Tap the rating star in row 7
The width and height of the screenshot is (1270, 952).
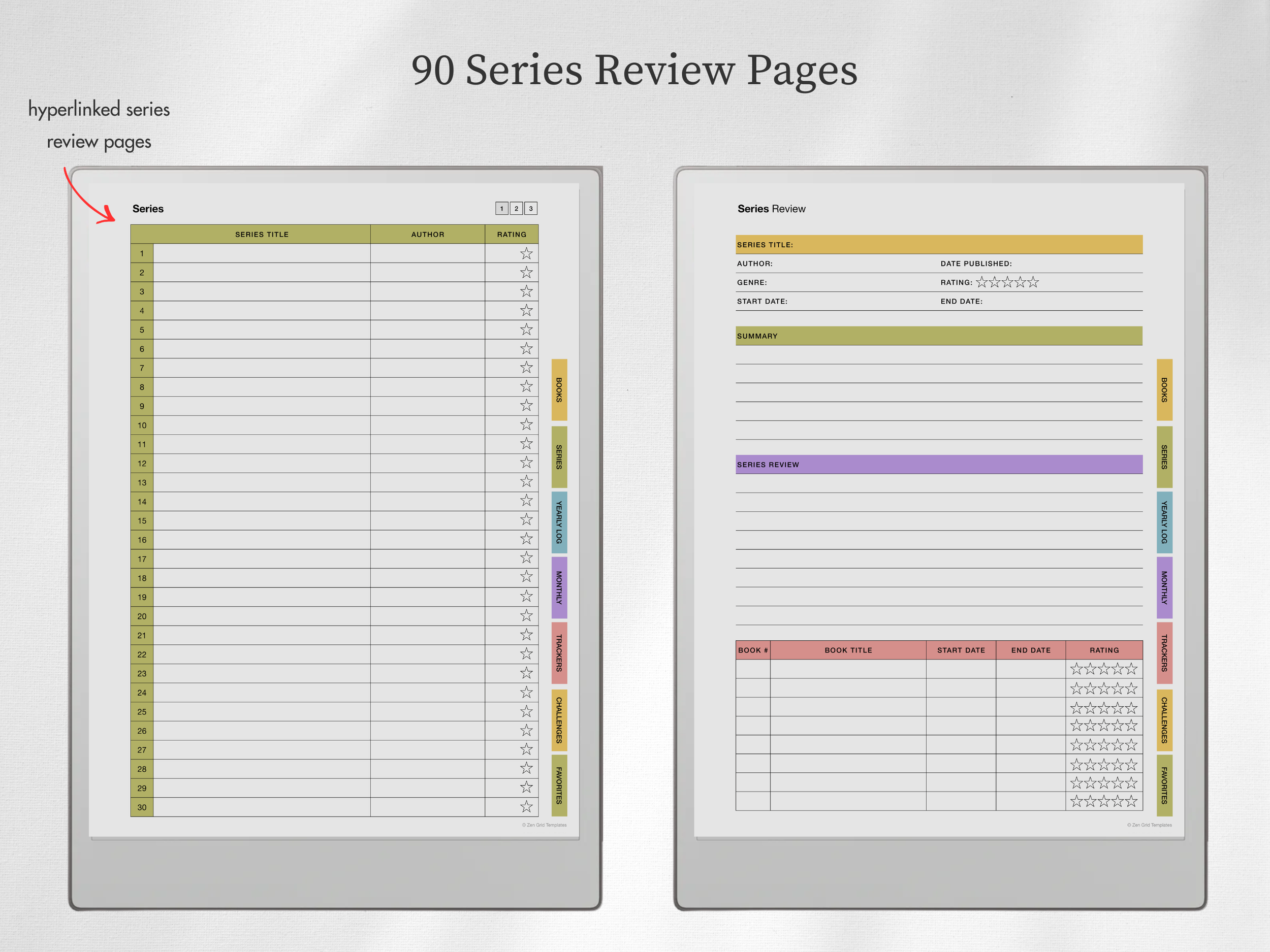click(x=526, y=367)
